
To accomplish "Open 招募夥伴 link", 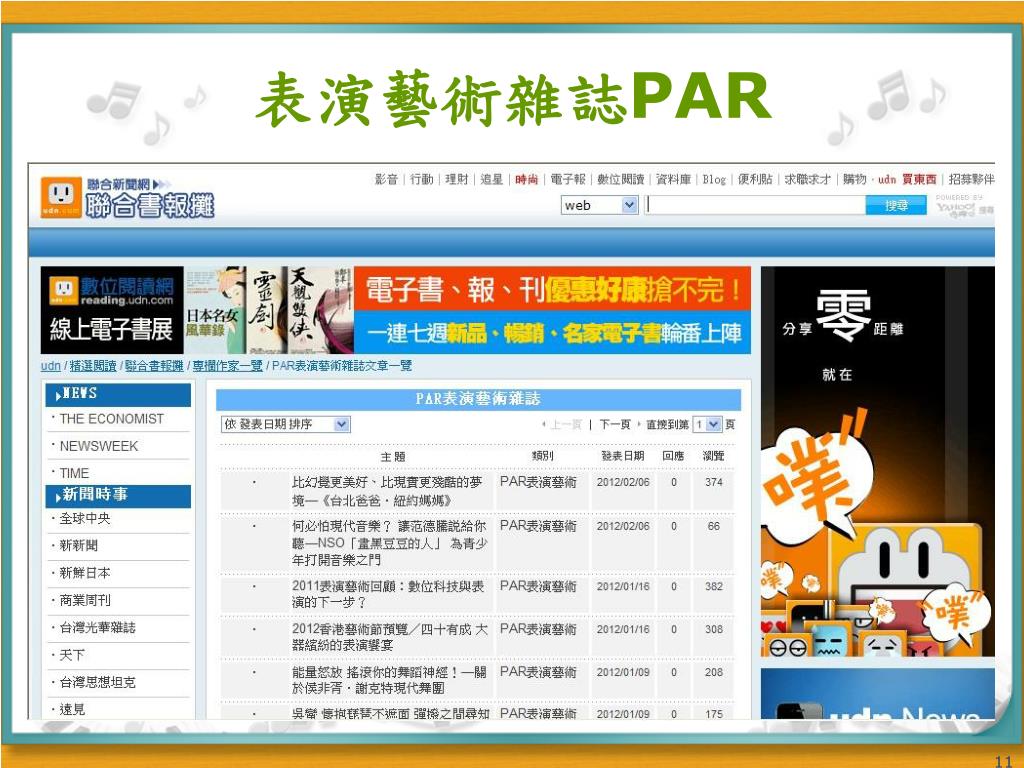I will [x=972, y=179].
